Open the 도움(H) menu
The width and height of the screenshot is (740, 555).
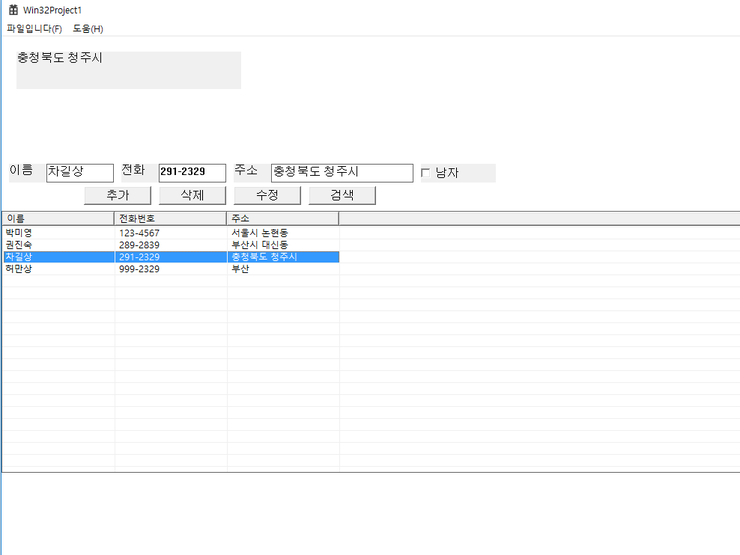(x=88, y=29)
